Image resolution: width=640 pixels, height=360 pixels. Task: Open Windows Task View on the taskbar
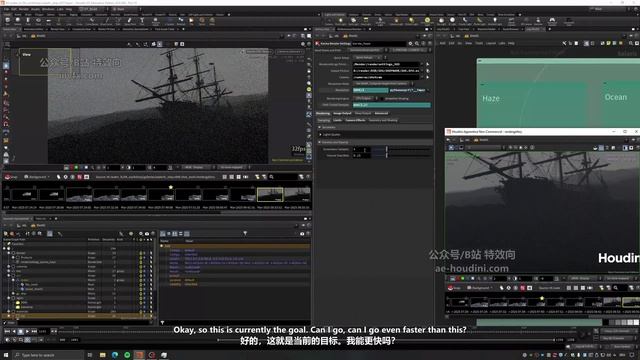click(x=90, y=355)
